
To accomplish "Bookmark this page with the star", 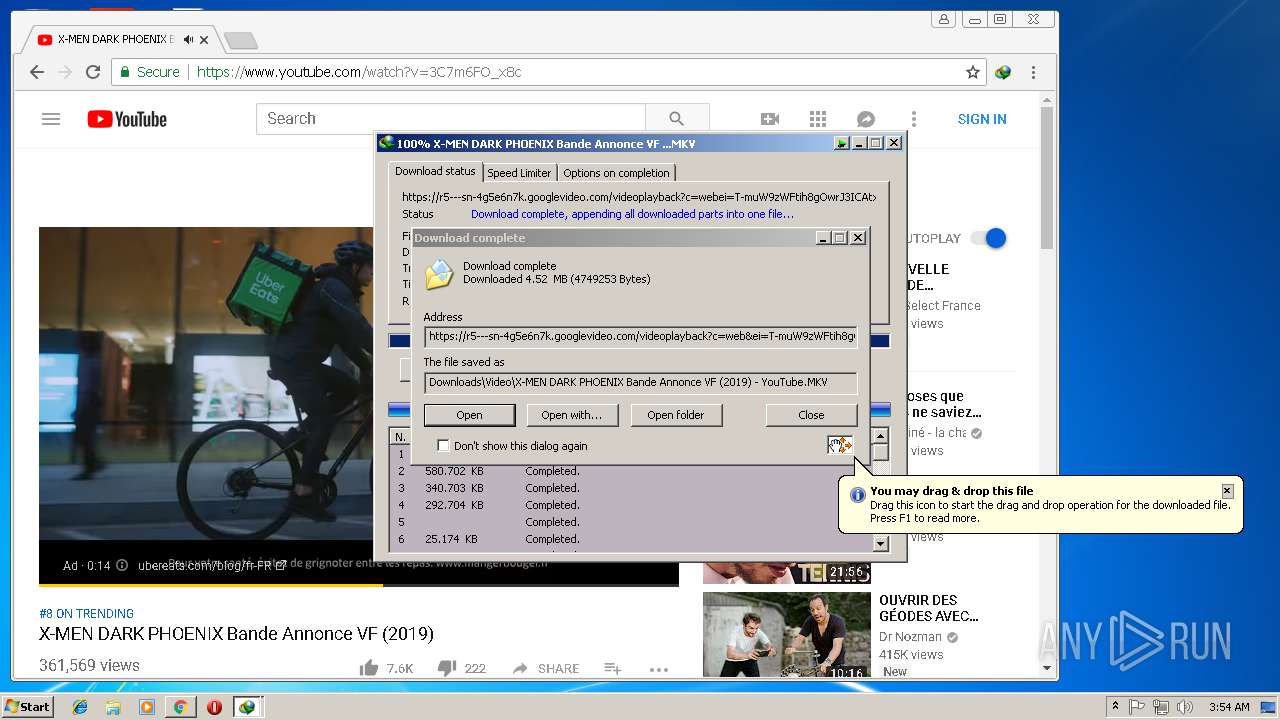I will [973, 72].
